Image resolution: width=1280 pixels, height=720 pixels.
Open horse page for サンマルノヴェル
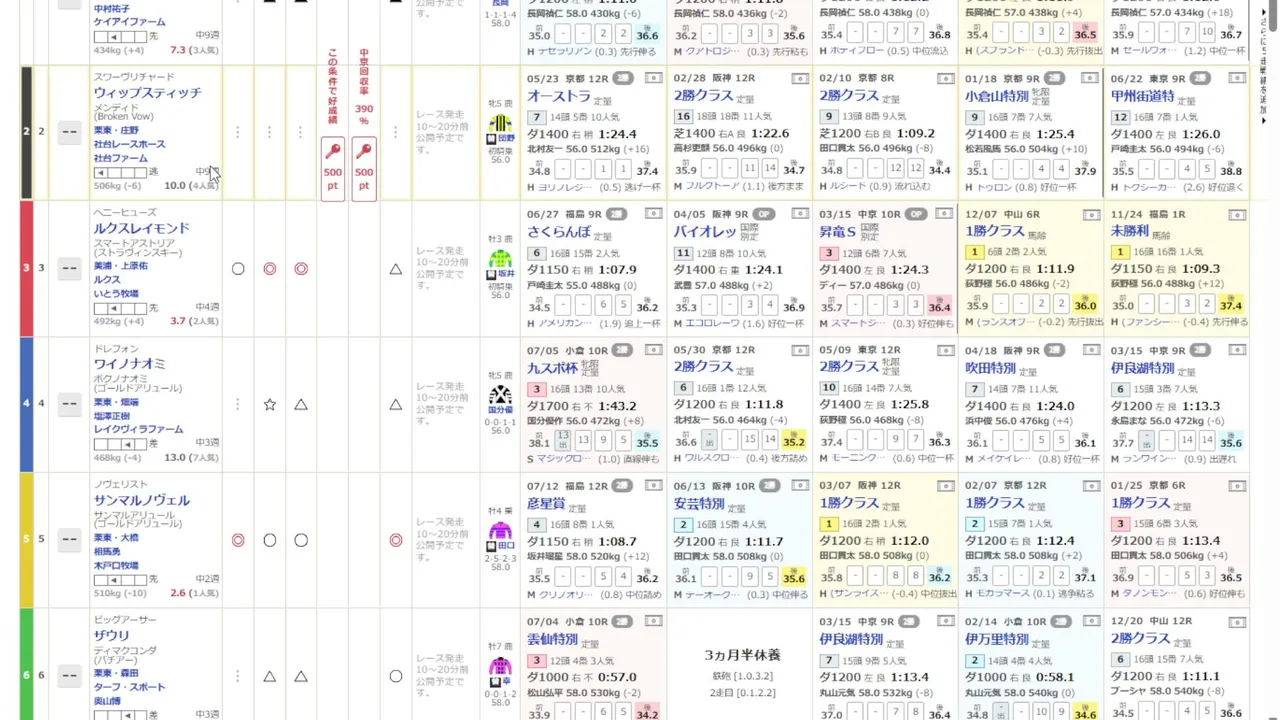tap(141, 500)
